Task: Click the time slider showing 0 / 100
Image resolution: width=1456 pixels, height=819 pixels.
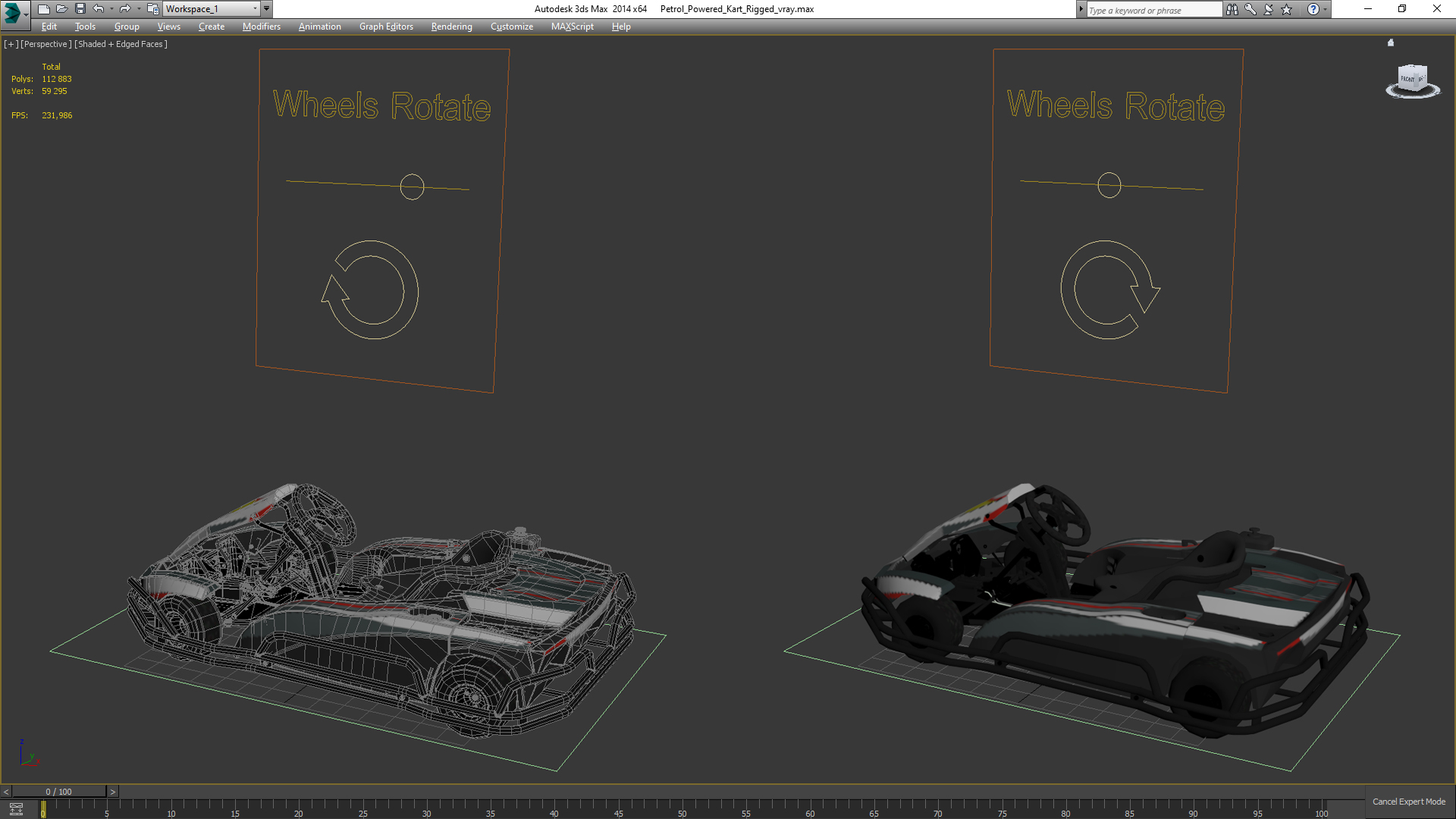Action: click(x=59, y=792)
